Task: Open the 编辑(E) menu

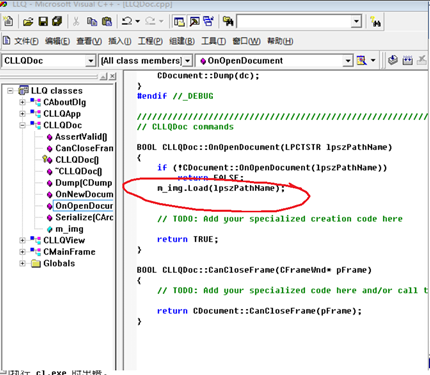Action: [x=57, y=41]
